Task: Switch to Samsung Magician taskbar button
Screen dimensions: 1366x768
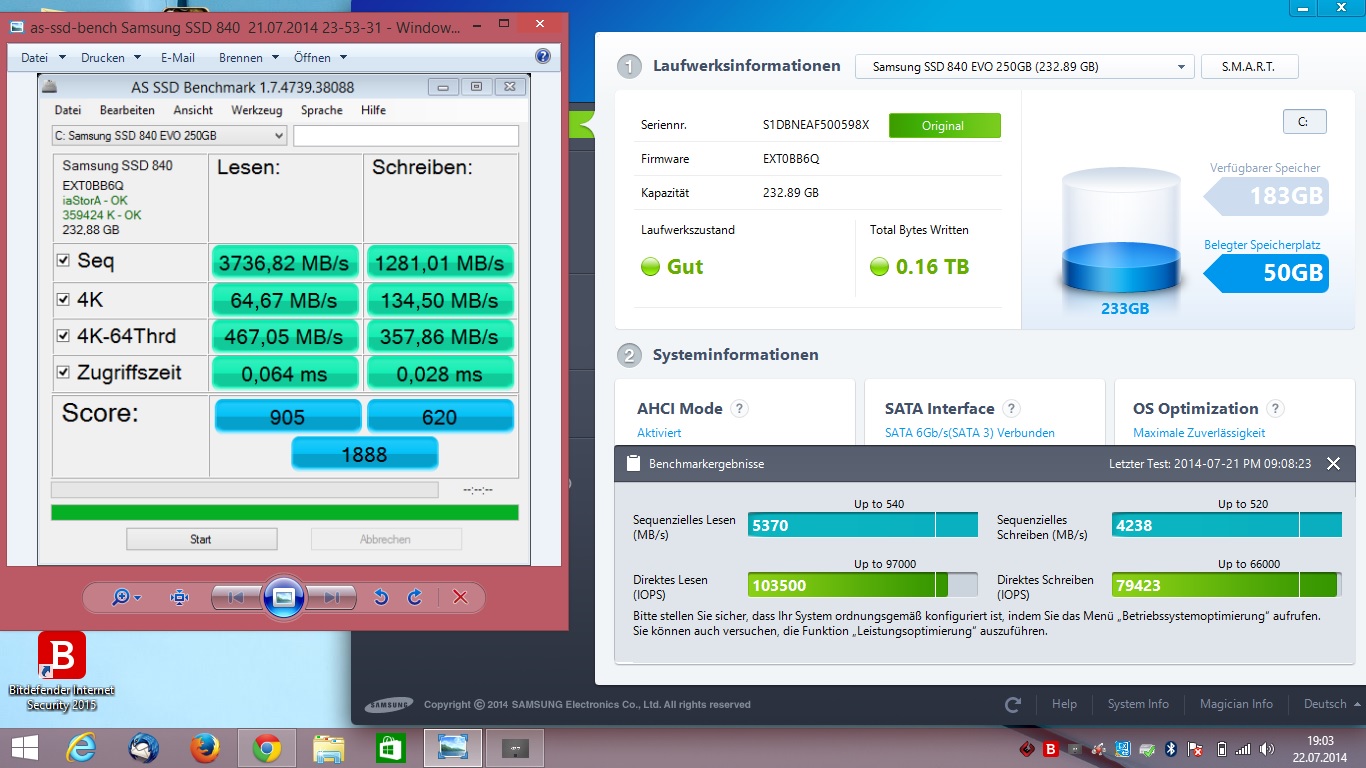Action: click(x=515, y=748)
